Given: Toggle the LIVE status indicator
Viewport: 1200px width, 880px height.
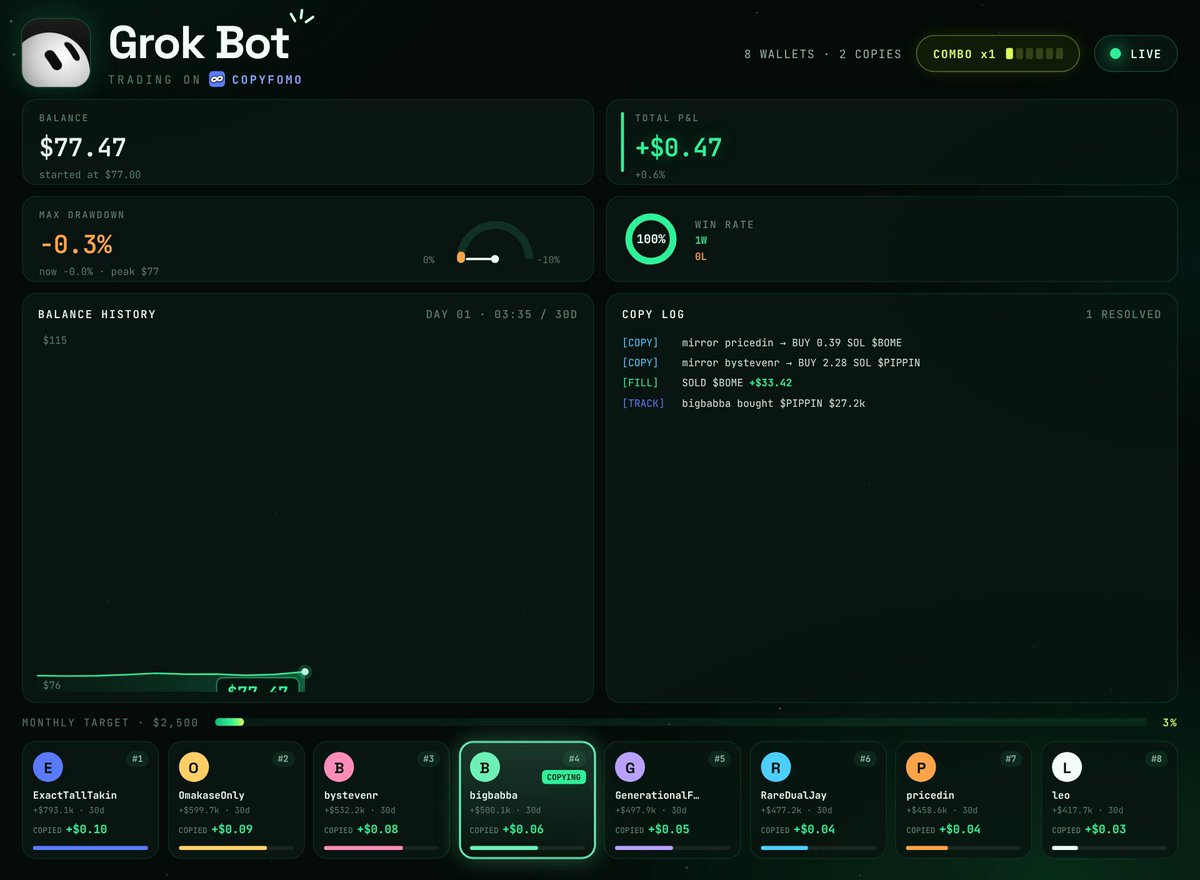Looking at the screenshot, I should pyautogui.click(x=1136, y=54).
